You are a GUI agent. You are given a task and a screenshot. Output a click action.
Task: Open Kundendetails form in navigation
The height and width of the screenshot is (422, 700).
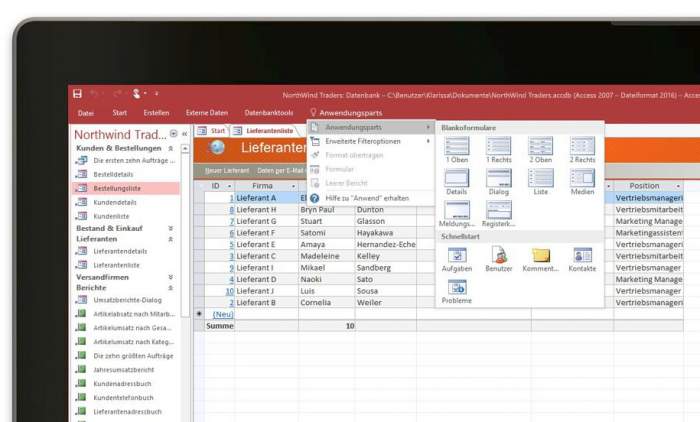click(x=115, y=202)
